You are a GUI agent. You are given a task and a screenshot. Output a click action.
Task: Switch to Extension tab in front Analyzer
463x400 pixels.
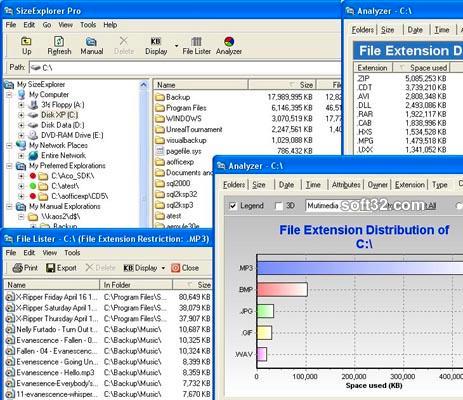point(410,185)
